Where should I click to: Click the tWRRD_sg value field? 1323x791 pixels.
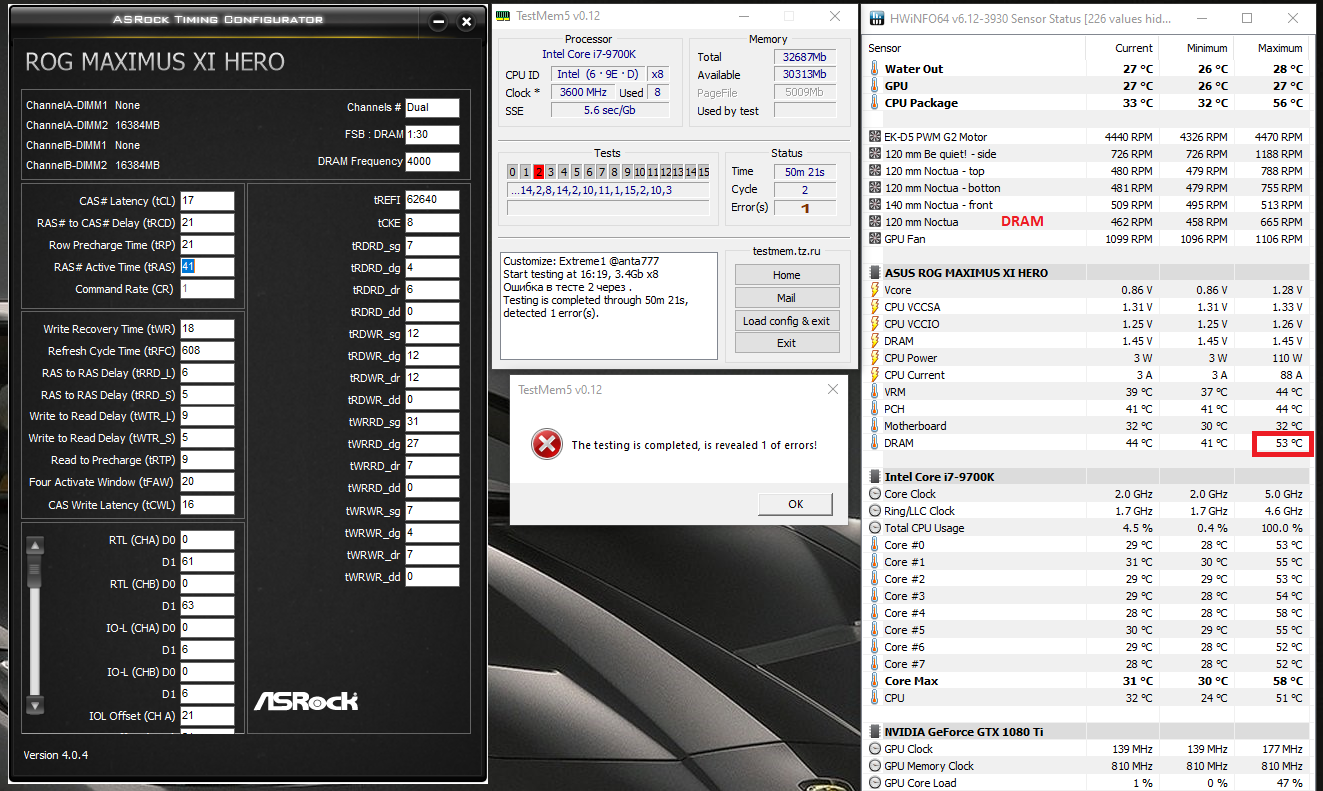[x=432, y=422]
